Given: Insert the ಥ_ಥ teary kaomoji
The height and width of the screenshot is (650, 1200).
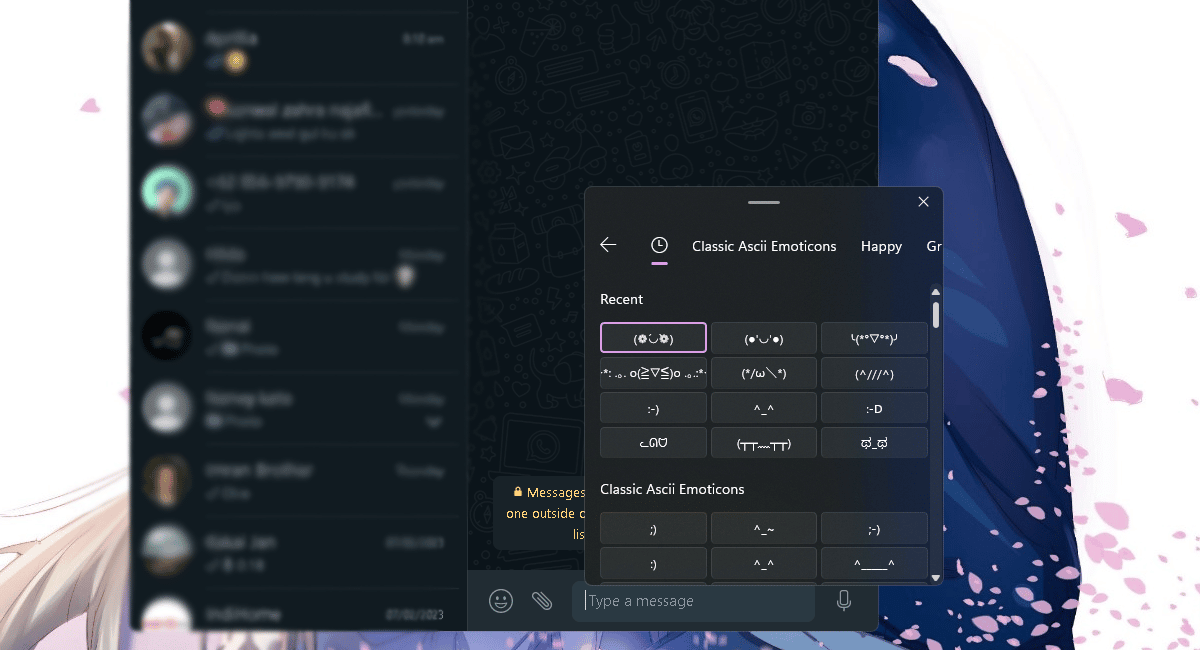Looking at the screenshot, I should pos(874,443).
